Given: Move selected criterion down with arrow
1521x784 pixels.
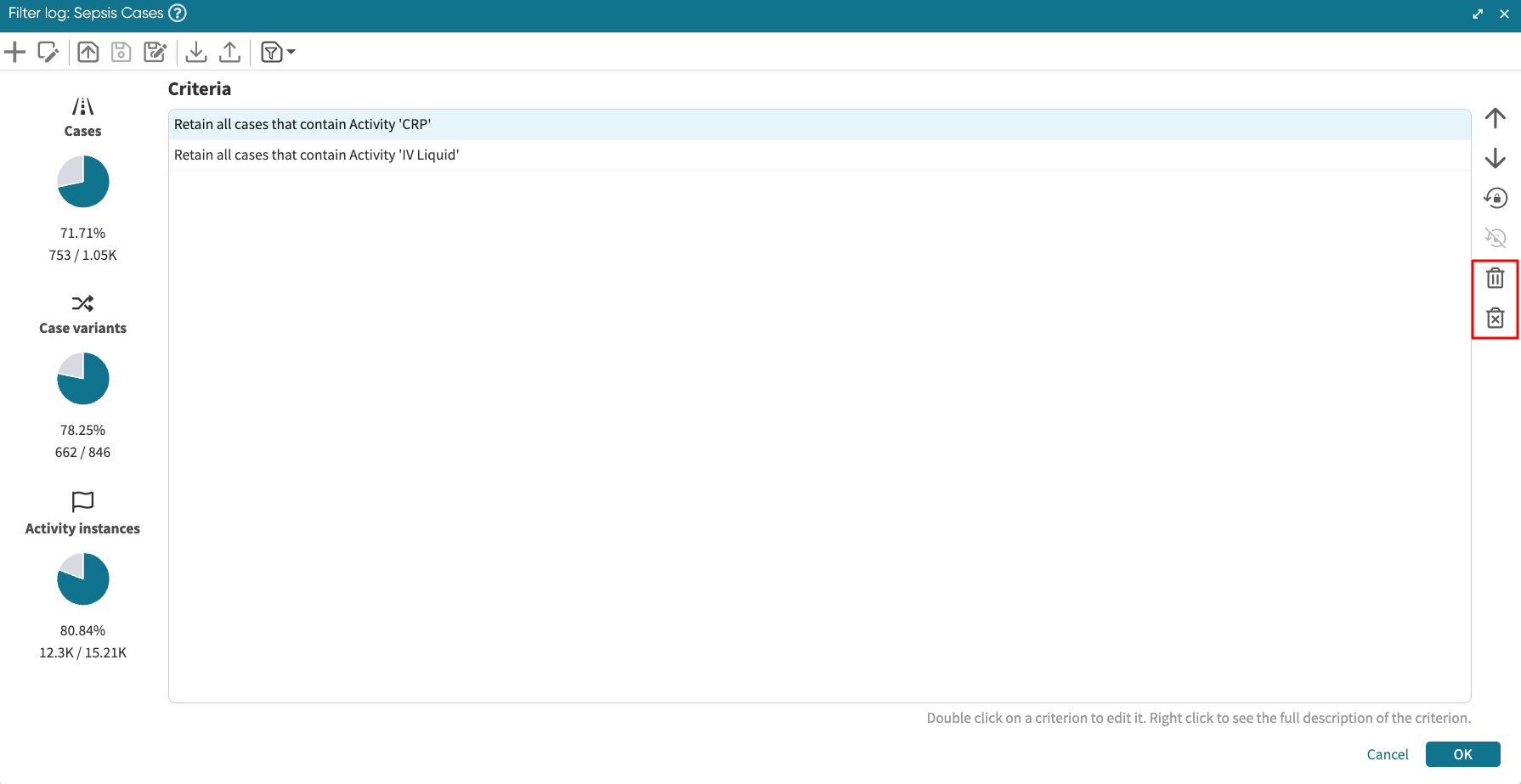Looking at the screenshot, I should click(x=1495, y=159).
